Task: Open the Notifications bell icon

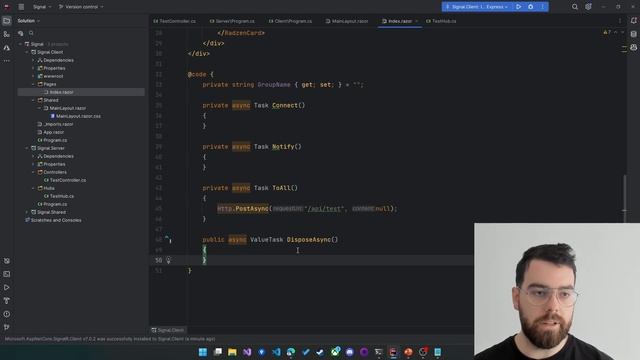Action: click(x=633, y=21)
